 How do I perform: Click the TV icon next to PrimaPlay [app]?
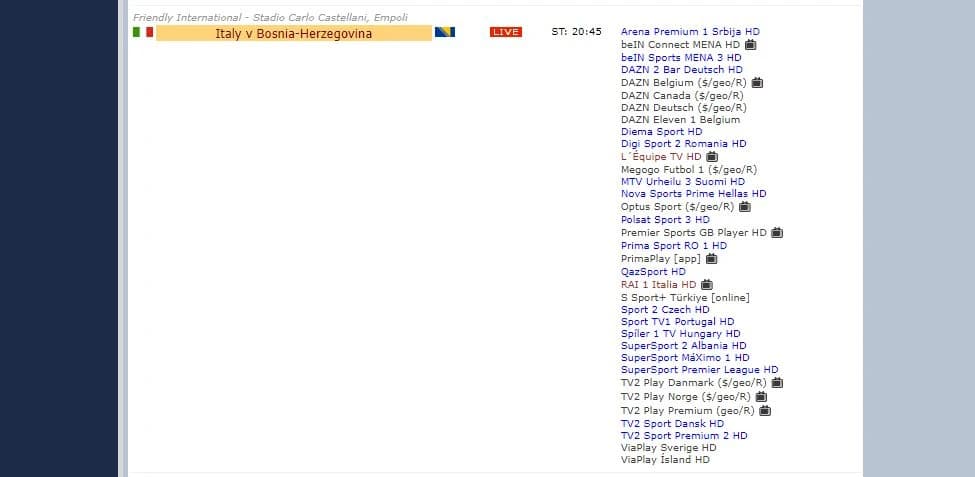(711, 259)
